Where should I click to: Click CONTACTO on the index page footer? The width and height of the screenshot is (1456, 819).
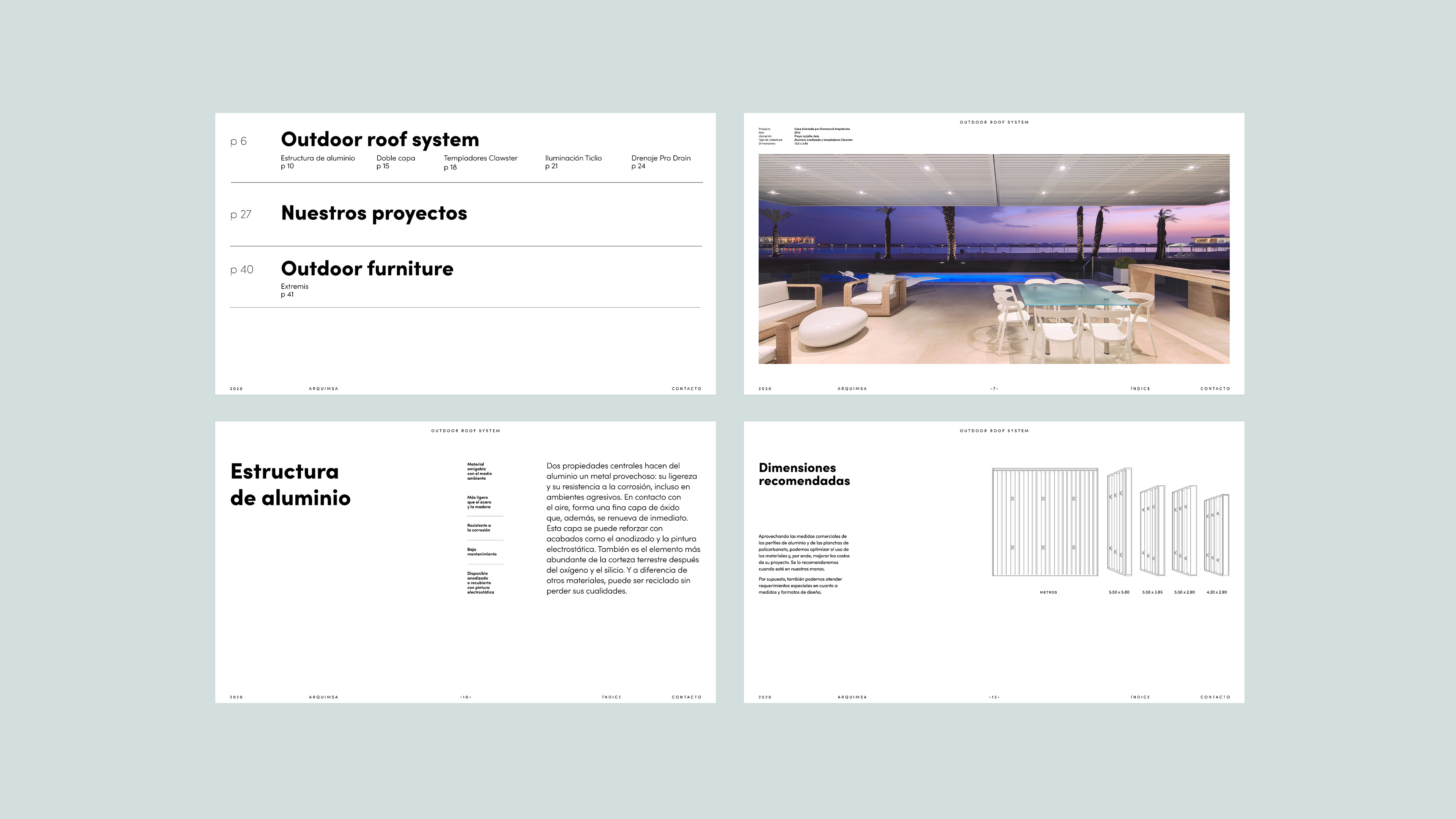(686, 389)
